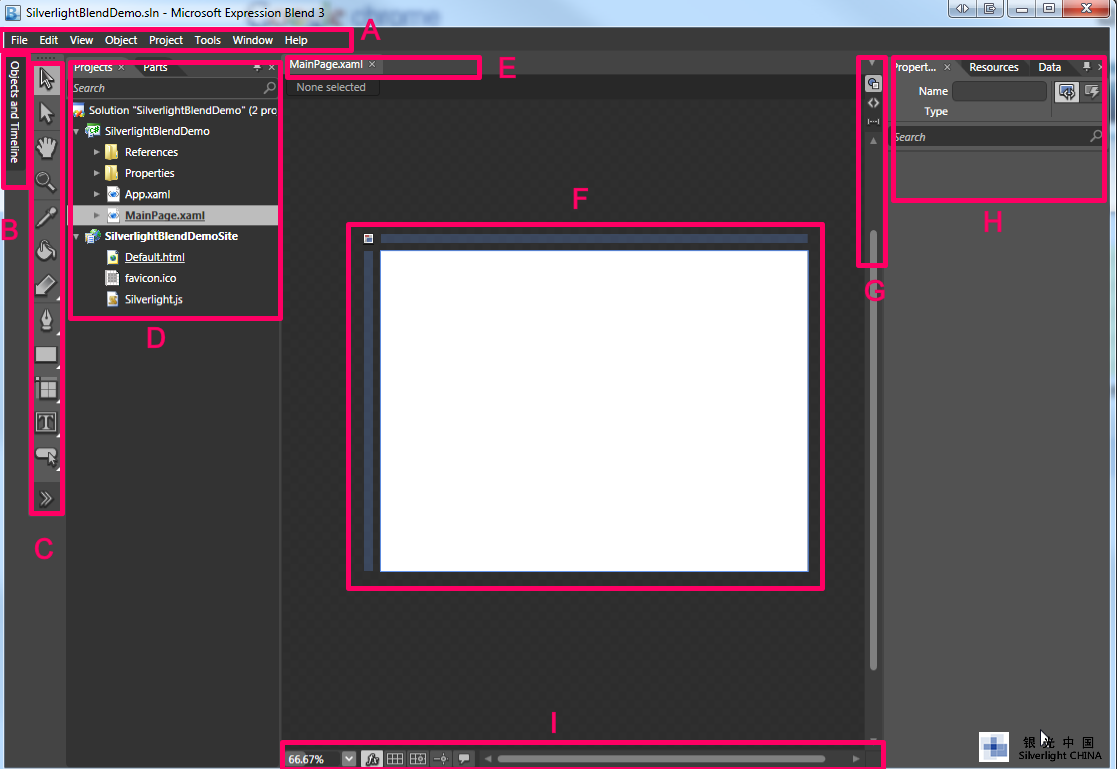Select the Button control tool
The width and height of the screenshot is (1117, 769).
[x=46, y=456]
